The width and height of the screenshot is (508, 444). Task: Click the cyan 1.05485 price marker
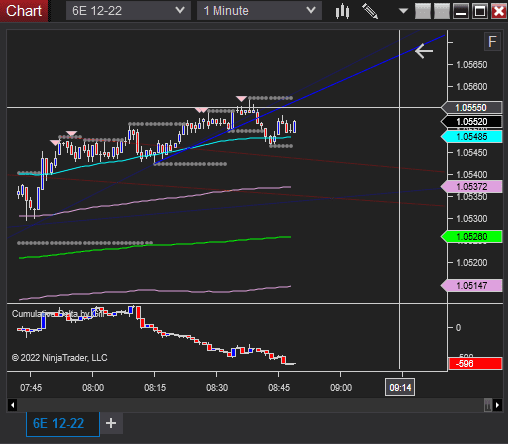click(472, 137)
